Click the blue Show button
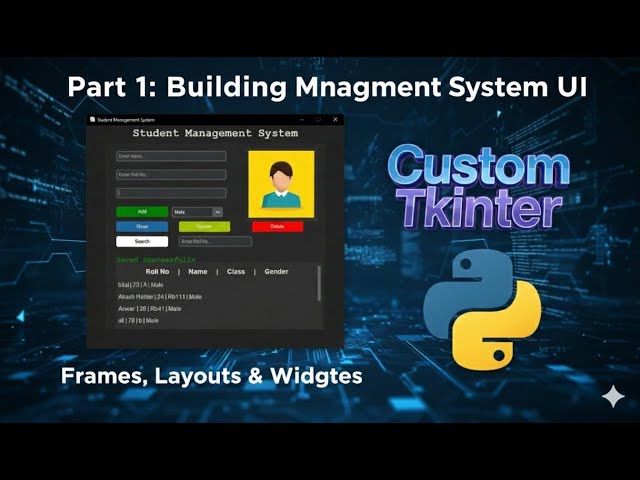640x480 pixels. click(142, 227)
